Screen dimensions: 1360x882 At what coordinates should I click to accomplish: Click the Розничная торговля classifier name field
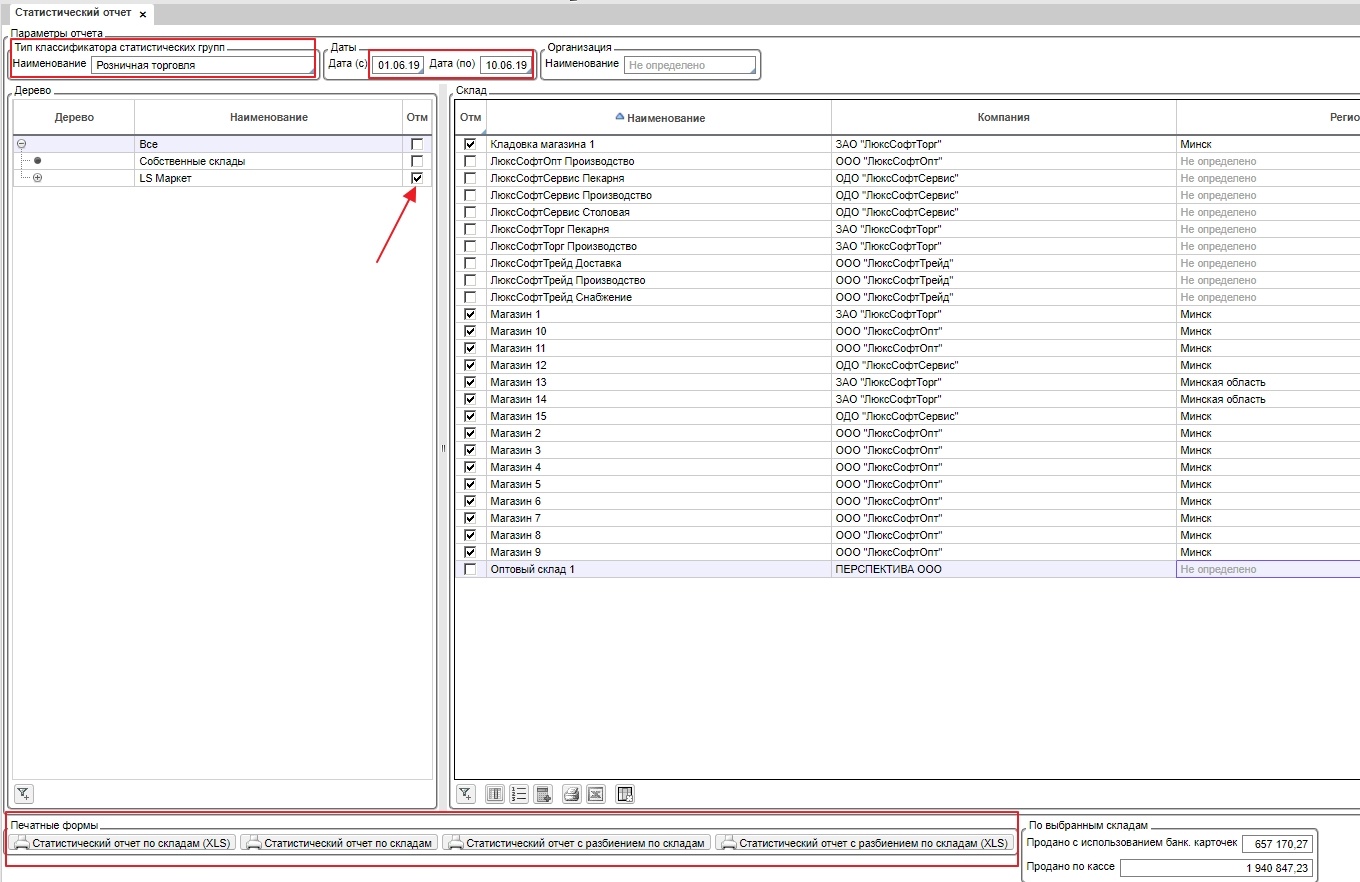202,65
